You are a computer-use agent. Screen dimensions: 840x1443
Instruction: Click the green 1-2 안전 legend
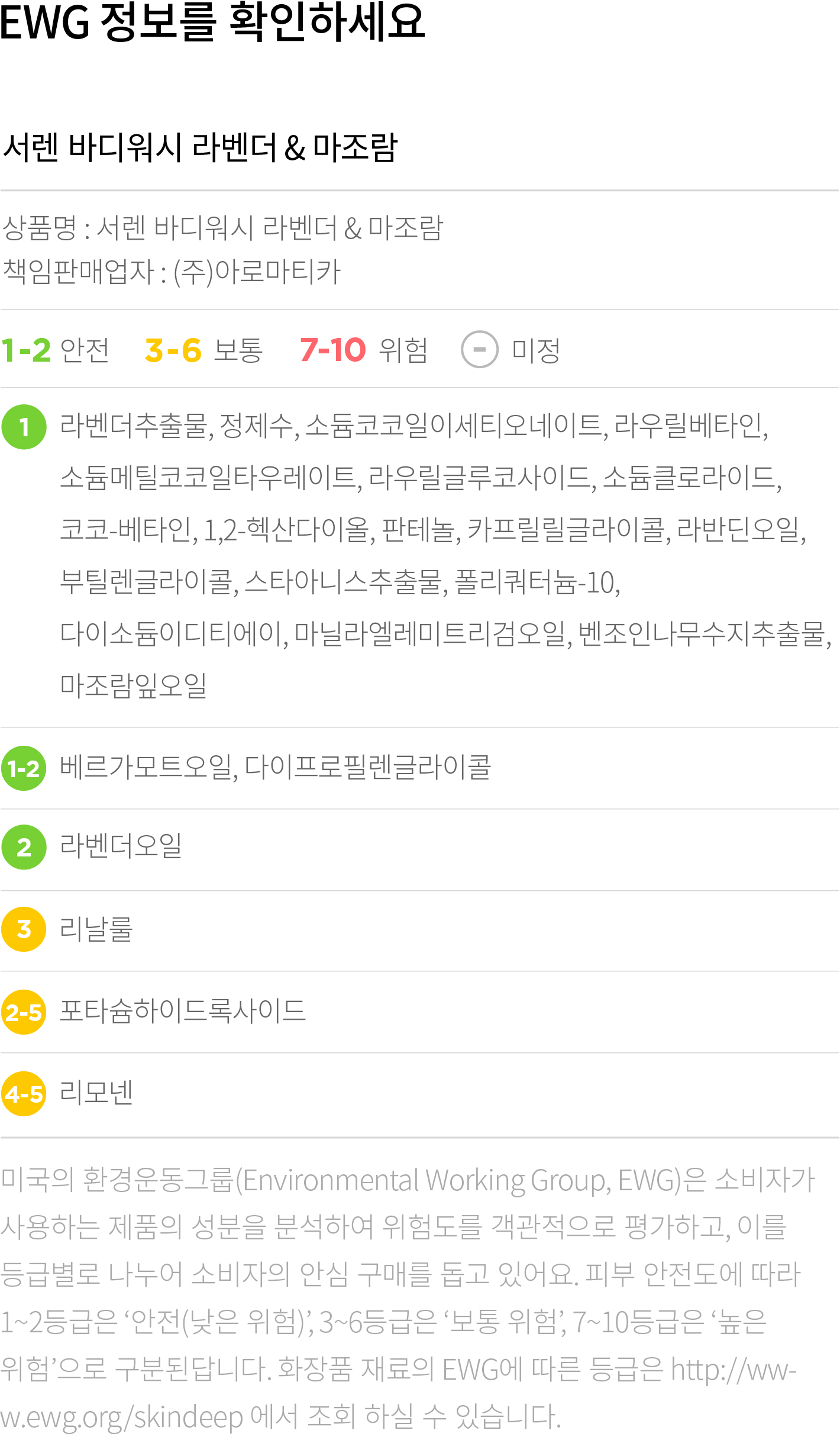tap(55, 350)
